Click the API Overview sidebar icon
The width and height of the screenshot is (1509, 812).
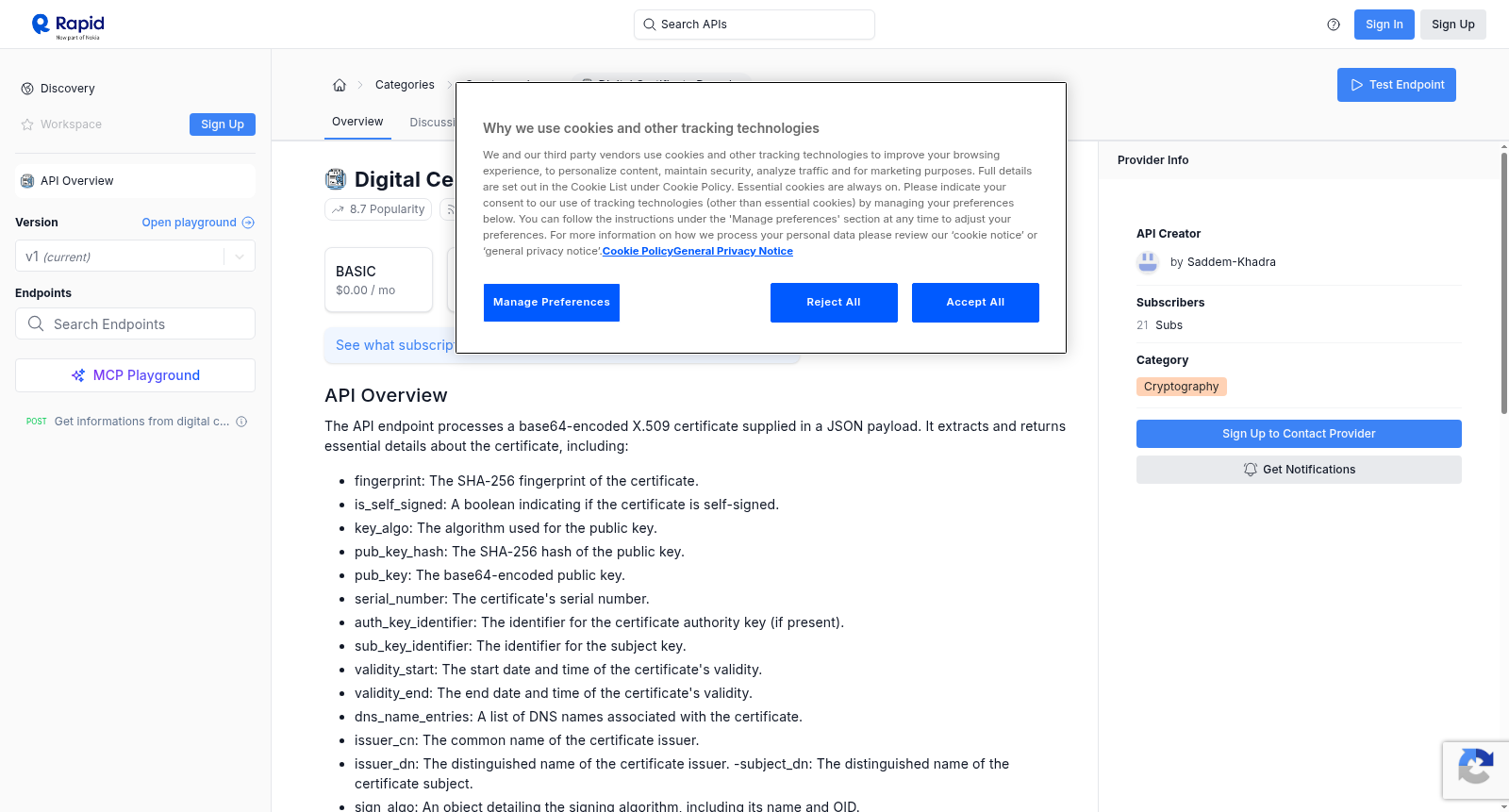pyautogui.click(x=27, y=181)
